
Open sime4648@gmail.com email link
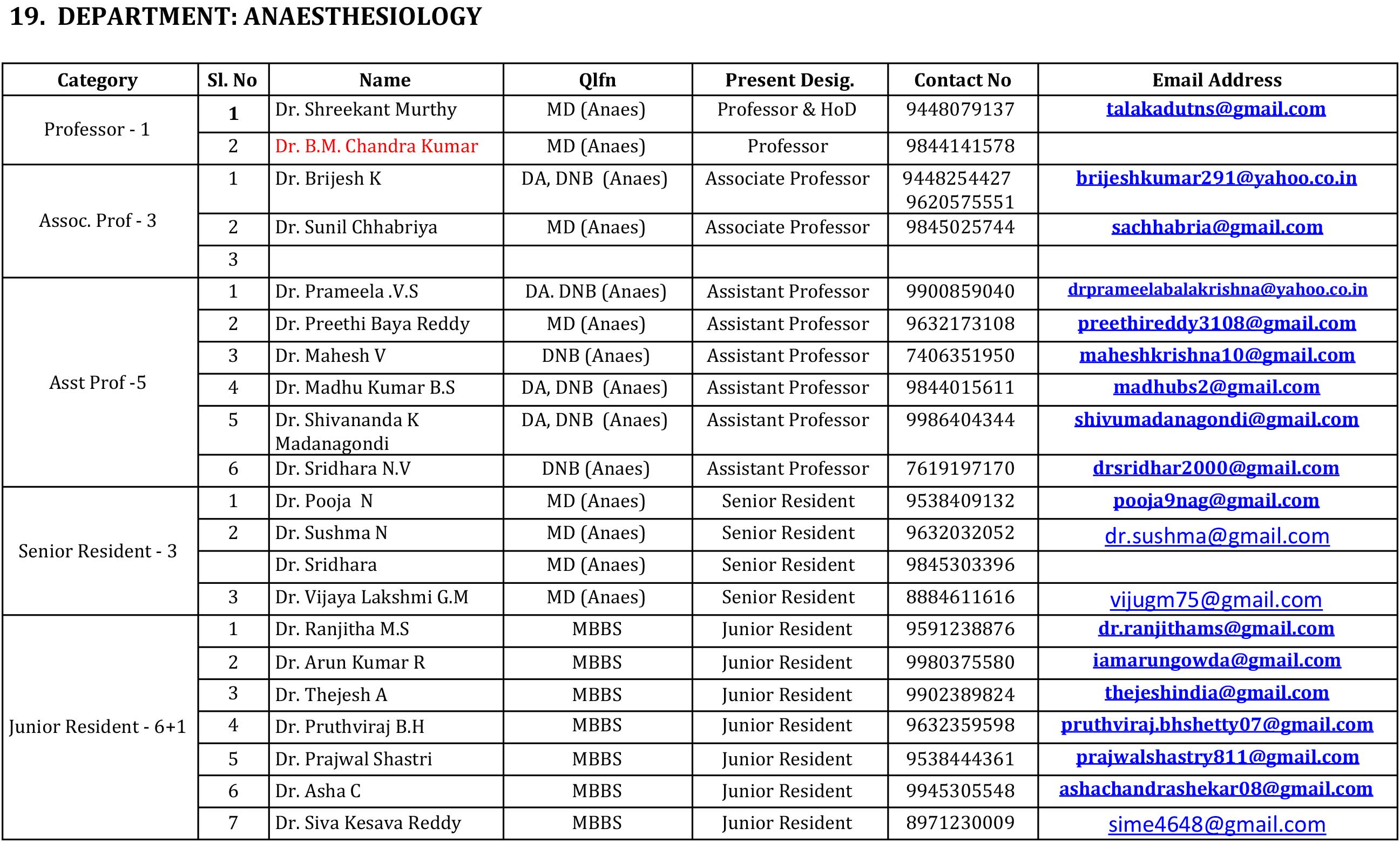point(1217,824)
